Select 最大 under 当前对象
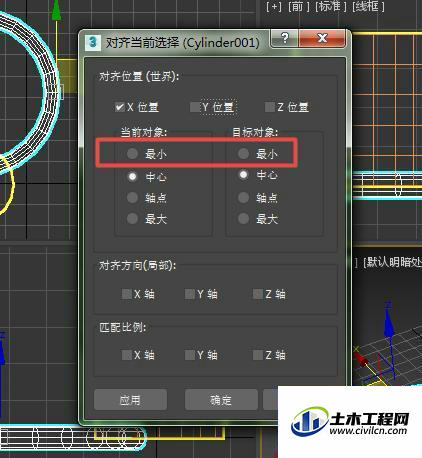 [132, 219]
